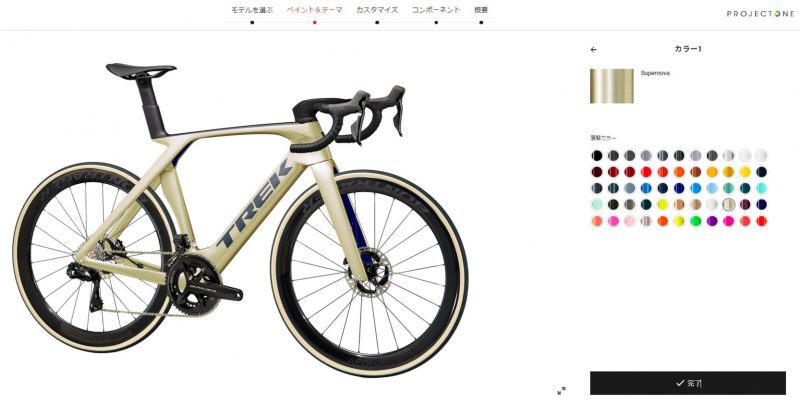Select the solid black color swatch

[x=597, y=156]
